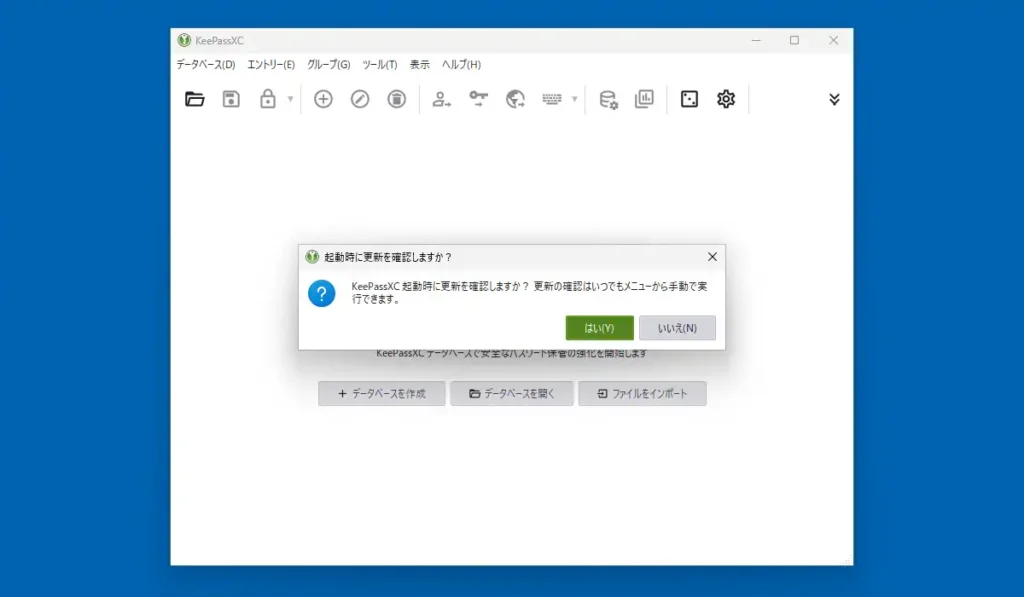Confirm with the はい(Y) button

tap(600, 328)
